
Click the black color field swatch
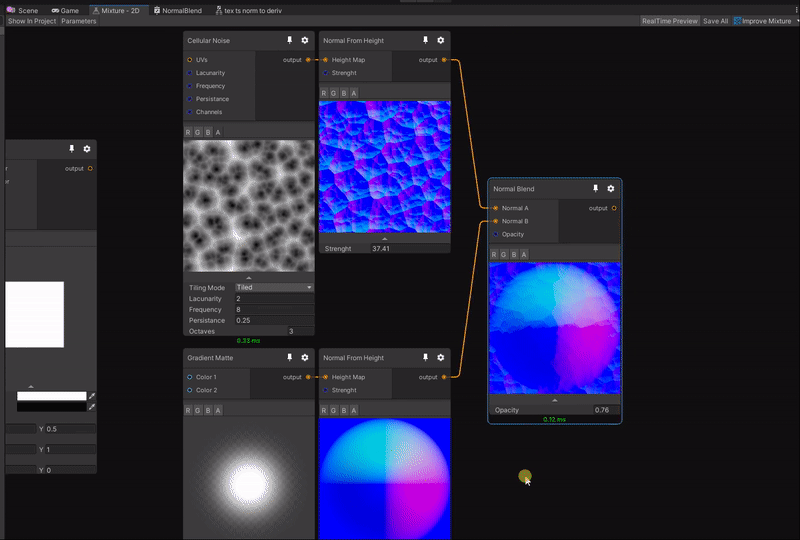point(52,407)
